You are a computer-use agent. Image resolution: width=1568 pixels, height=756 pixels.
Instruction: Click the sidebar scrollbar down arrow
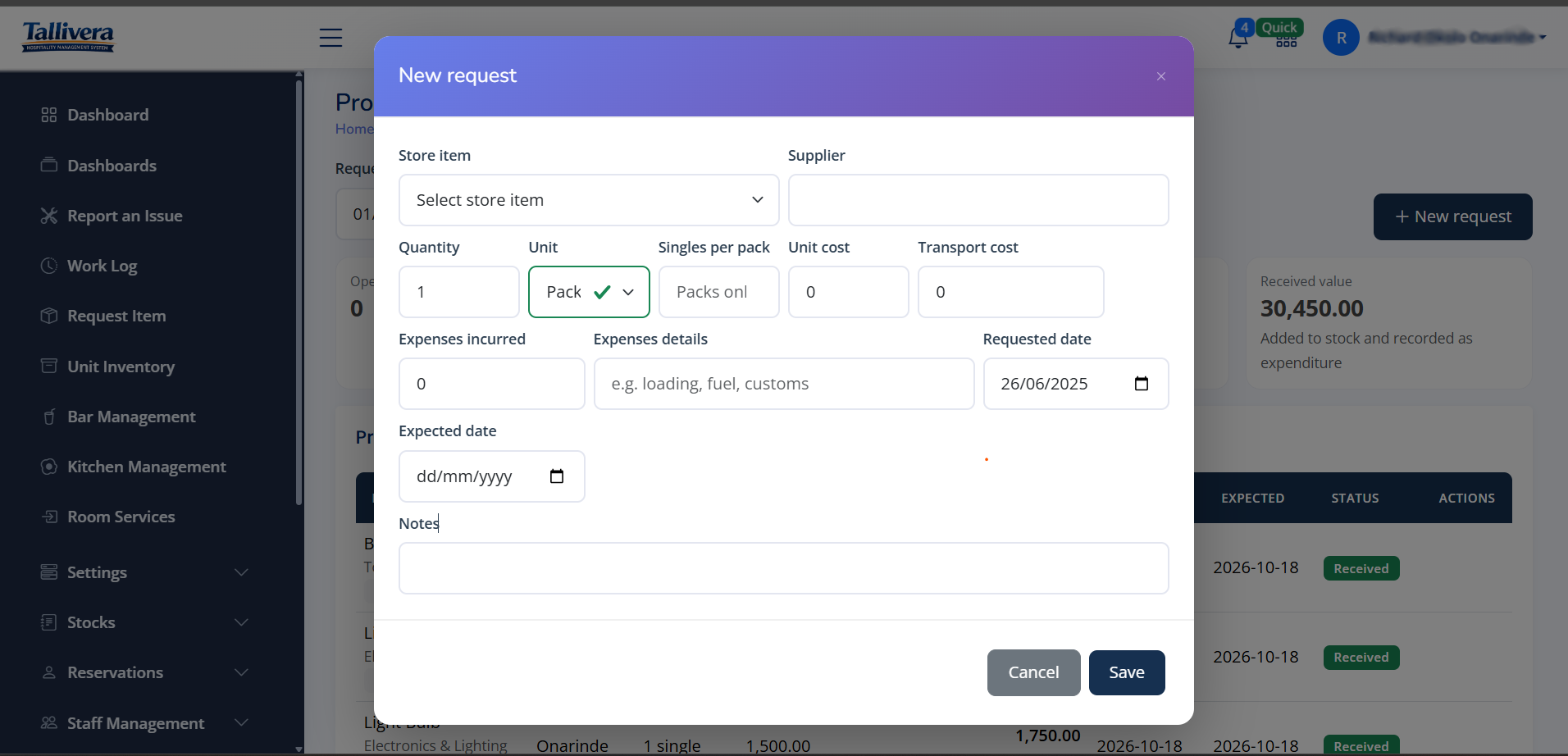(299, 749)
